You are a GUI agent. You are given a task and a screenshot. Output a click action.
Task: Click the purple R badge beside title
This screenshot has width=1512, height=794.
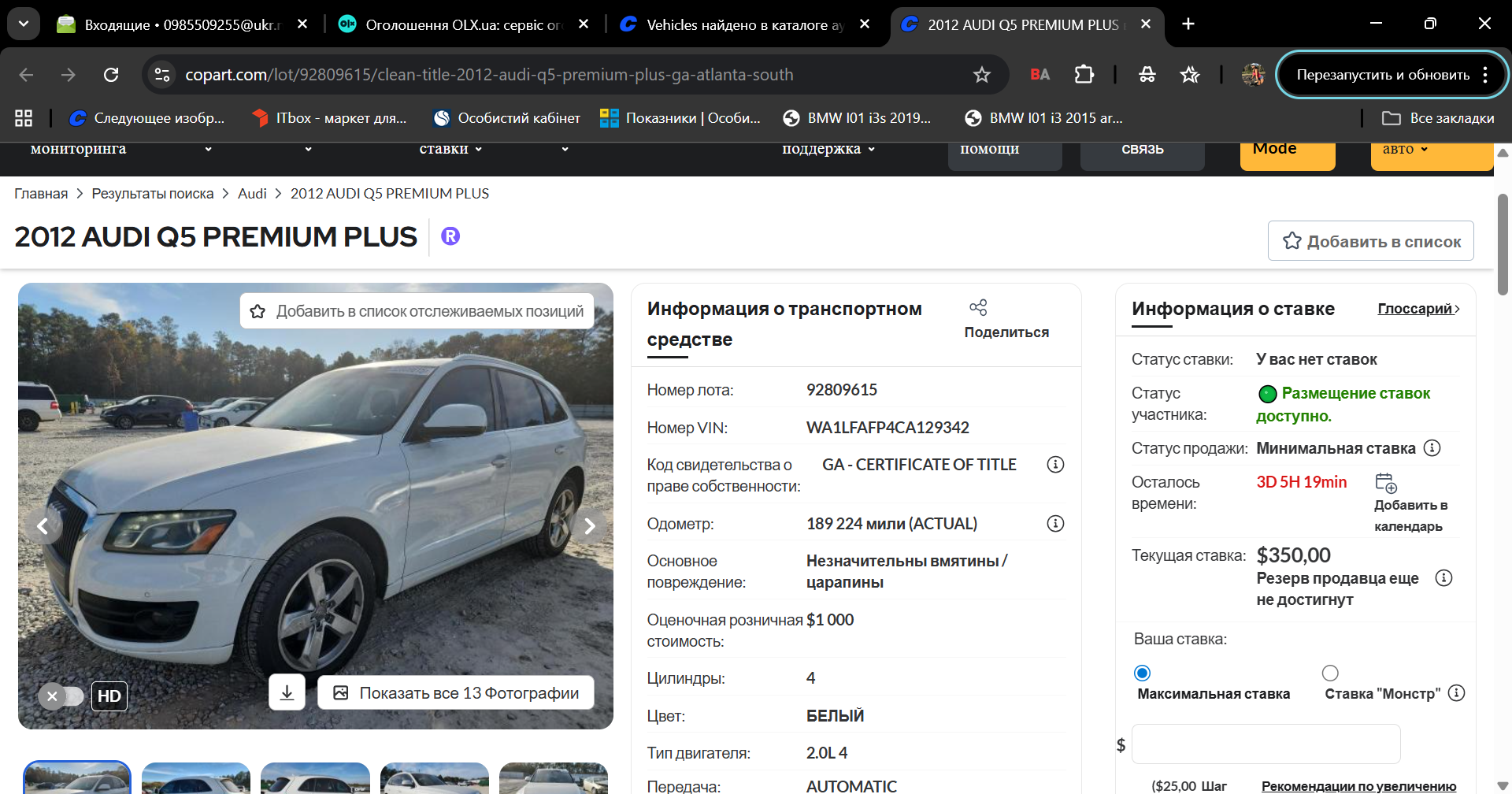pos(450,236)
